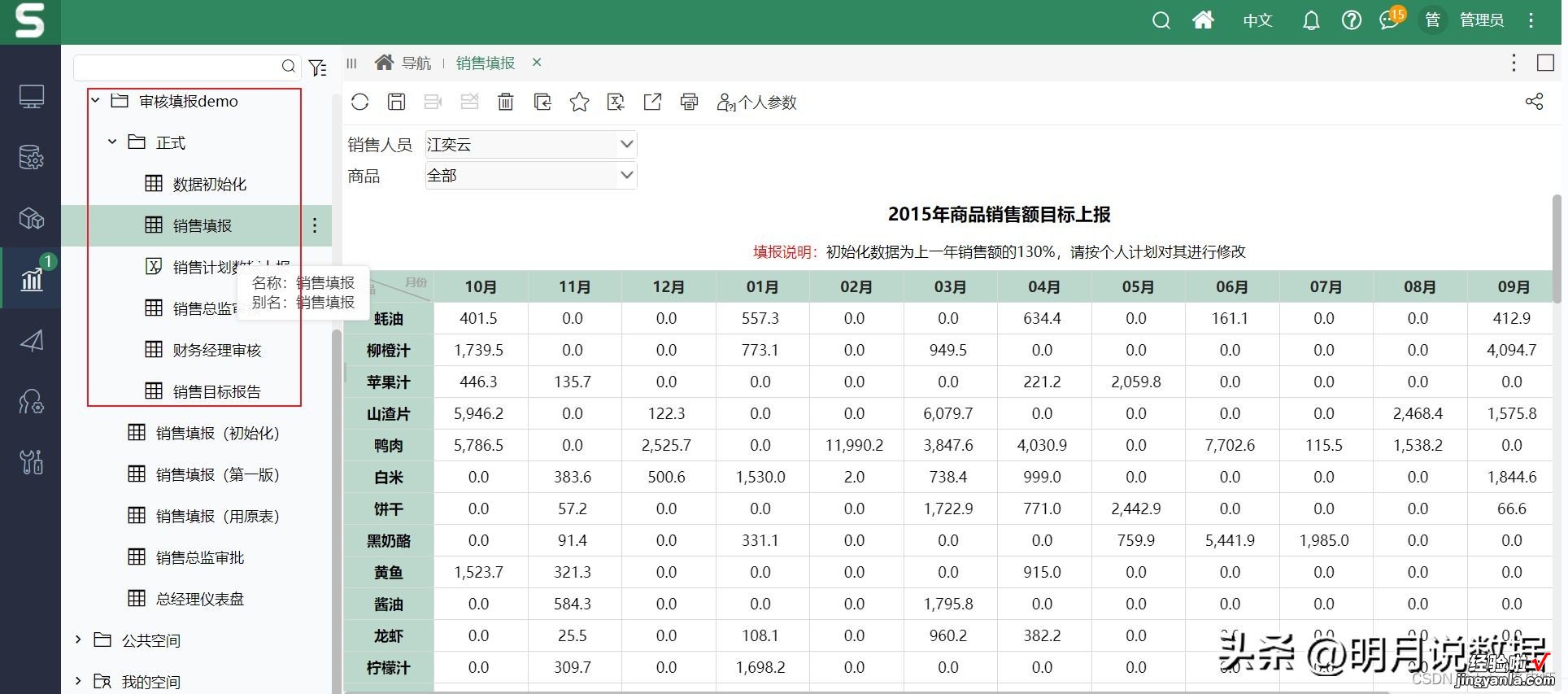Click the tree panel vertical scrollbar
Viewport: 1568px width, 694px height.
[336, 513]
